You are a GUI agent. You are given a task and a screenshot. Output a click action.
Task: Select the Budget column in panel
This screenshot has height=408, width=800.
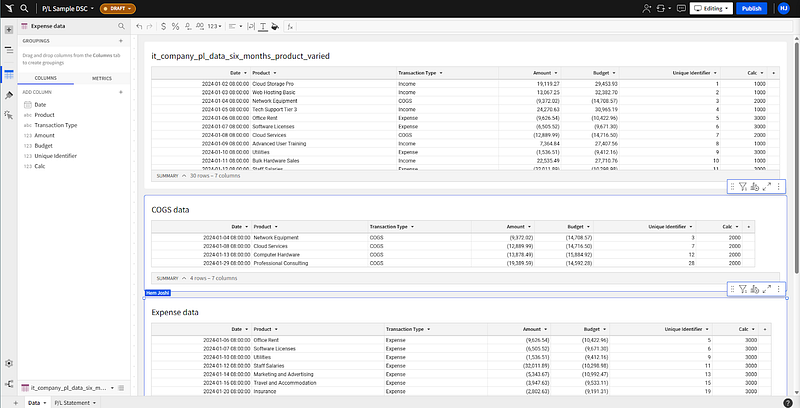[x=43, y=145]
